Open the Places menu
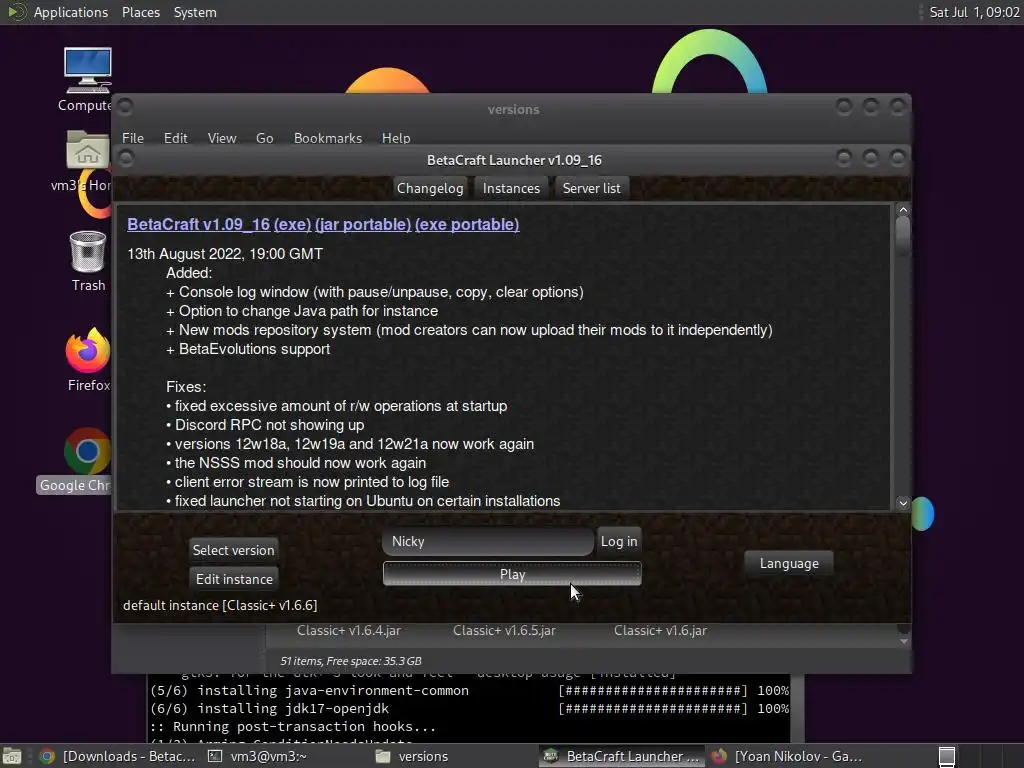 [140, 12]
